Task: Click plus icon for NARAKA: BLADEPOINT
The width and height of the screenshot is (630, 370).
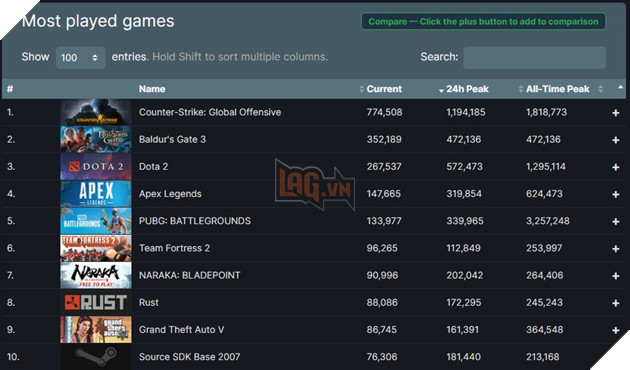Action: (616, 276)
